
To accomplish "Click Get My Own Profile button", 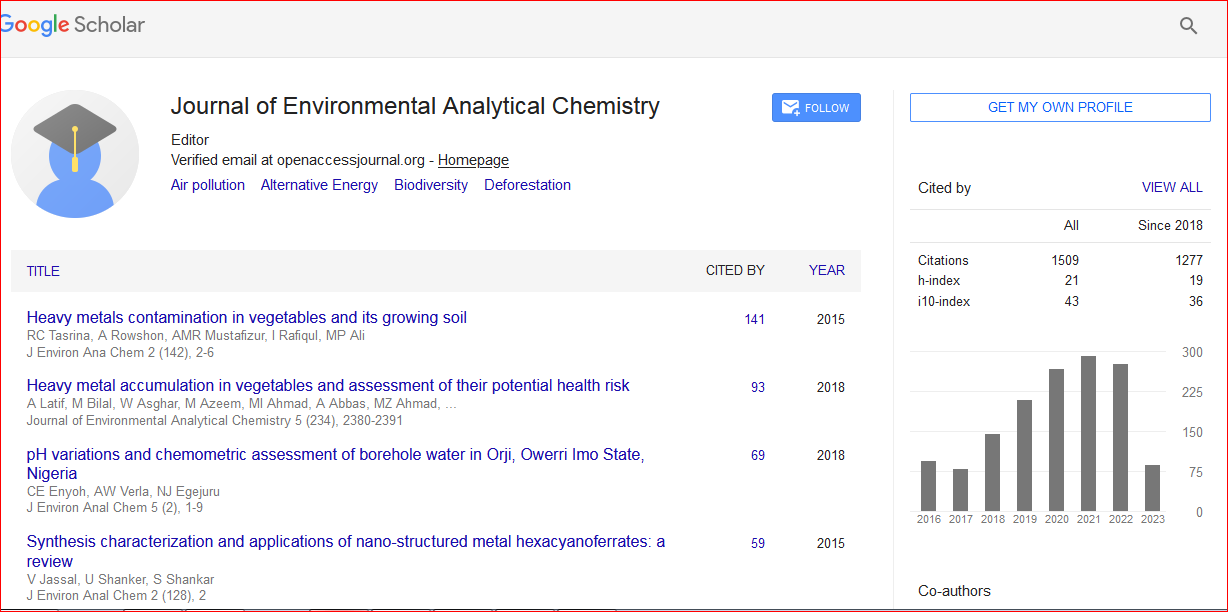I will click(1060, 107).
